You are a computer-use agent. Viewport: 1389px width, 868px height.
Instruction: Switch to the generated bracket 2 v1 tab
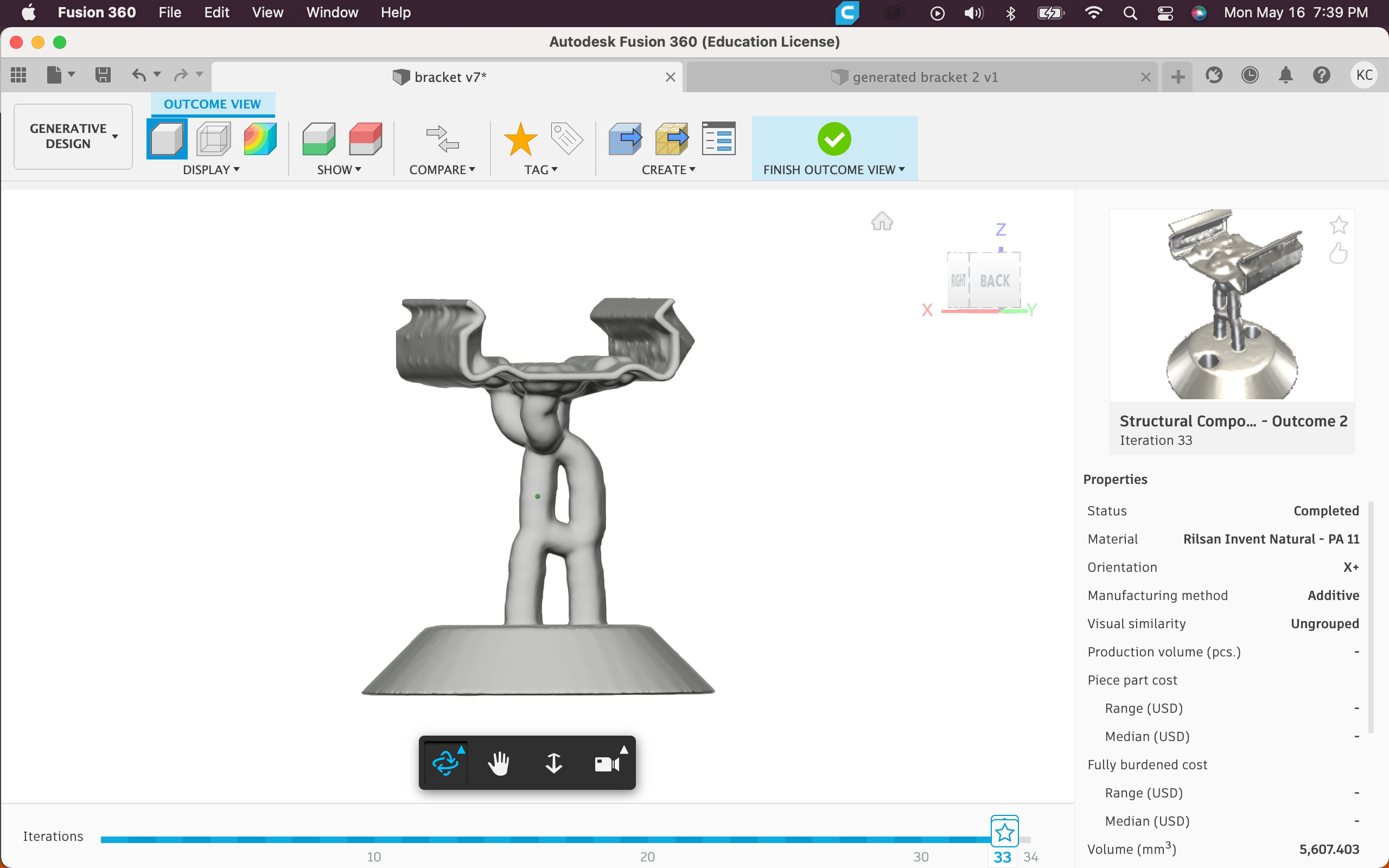point(923,76)
